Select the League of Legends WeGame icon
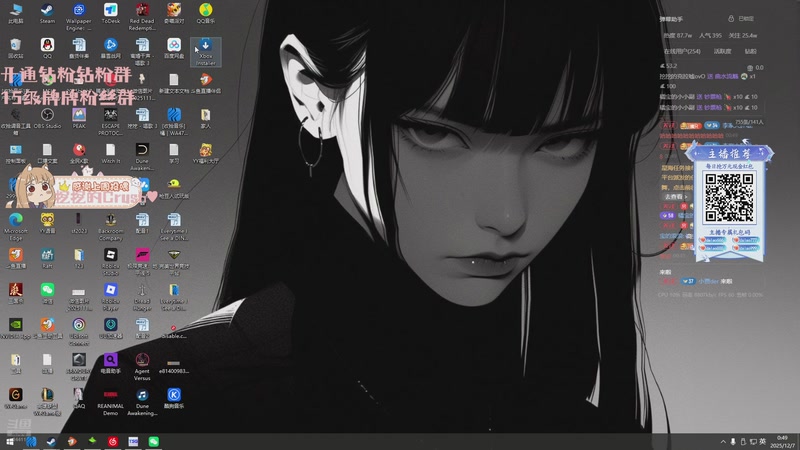Screen dimensions: 800x450 47,402
